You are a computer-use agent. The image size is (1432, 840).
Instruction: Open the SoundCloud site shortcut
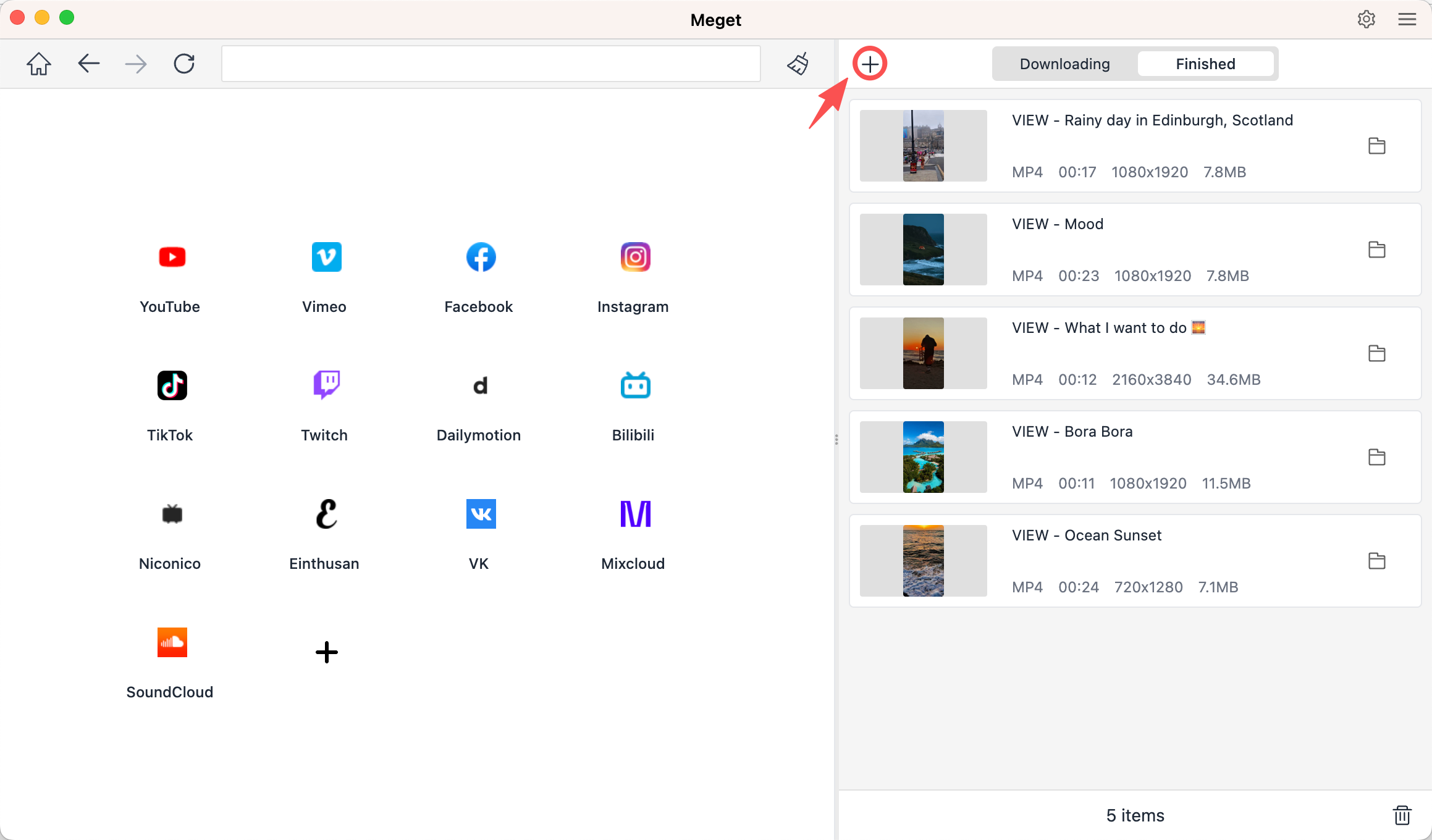172,643
